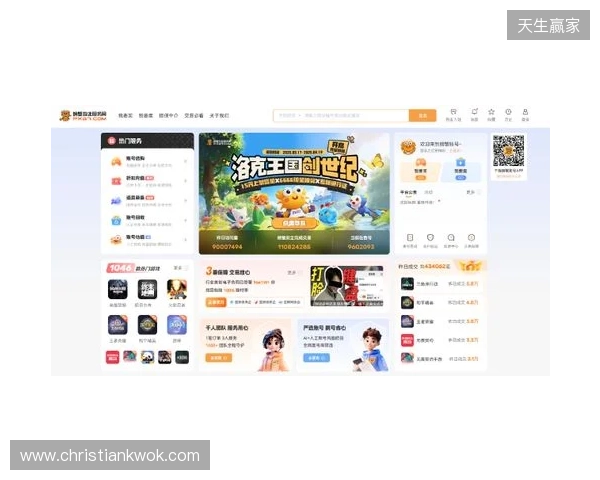The image size is (600, 480).
Task: Open the search category dropdown
Action: point(290,115)
